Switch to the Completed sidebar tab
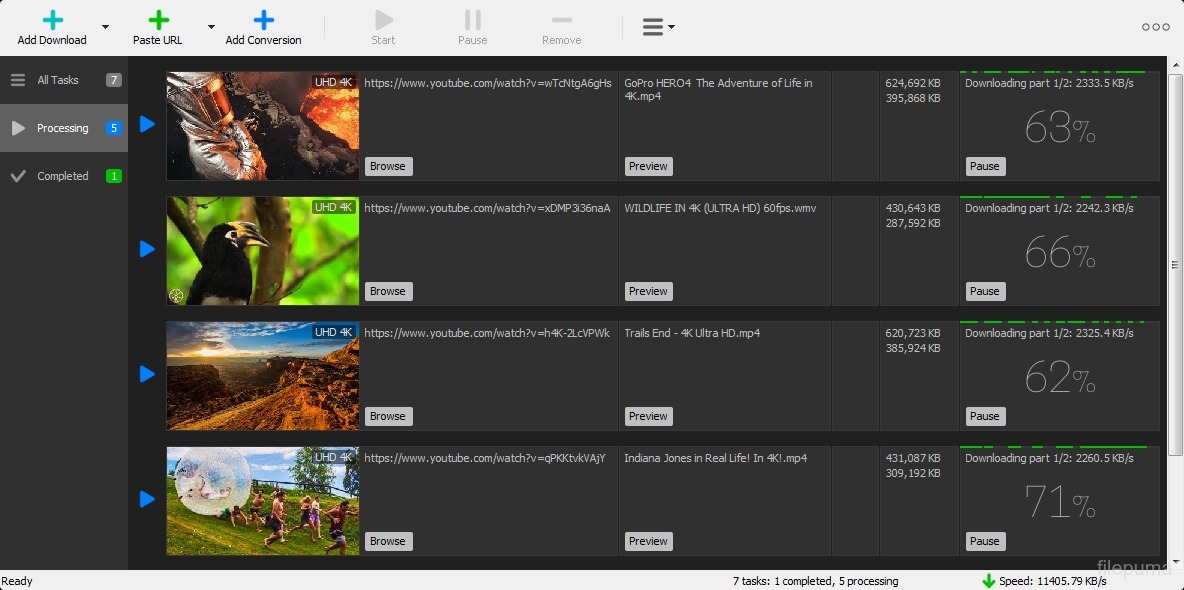This screenshot has width=1184, height=590. click(x=64, y=176)
